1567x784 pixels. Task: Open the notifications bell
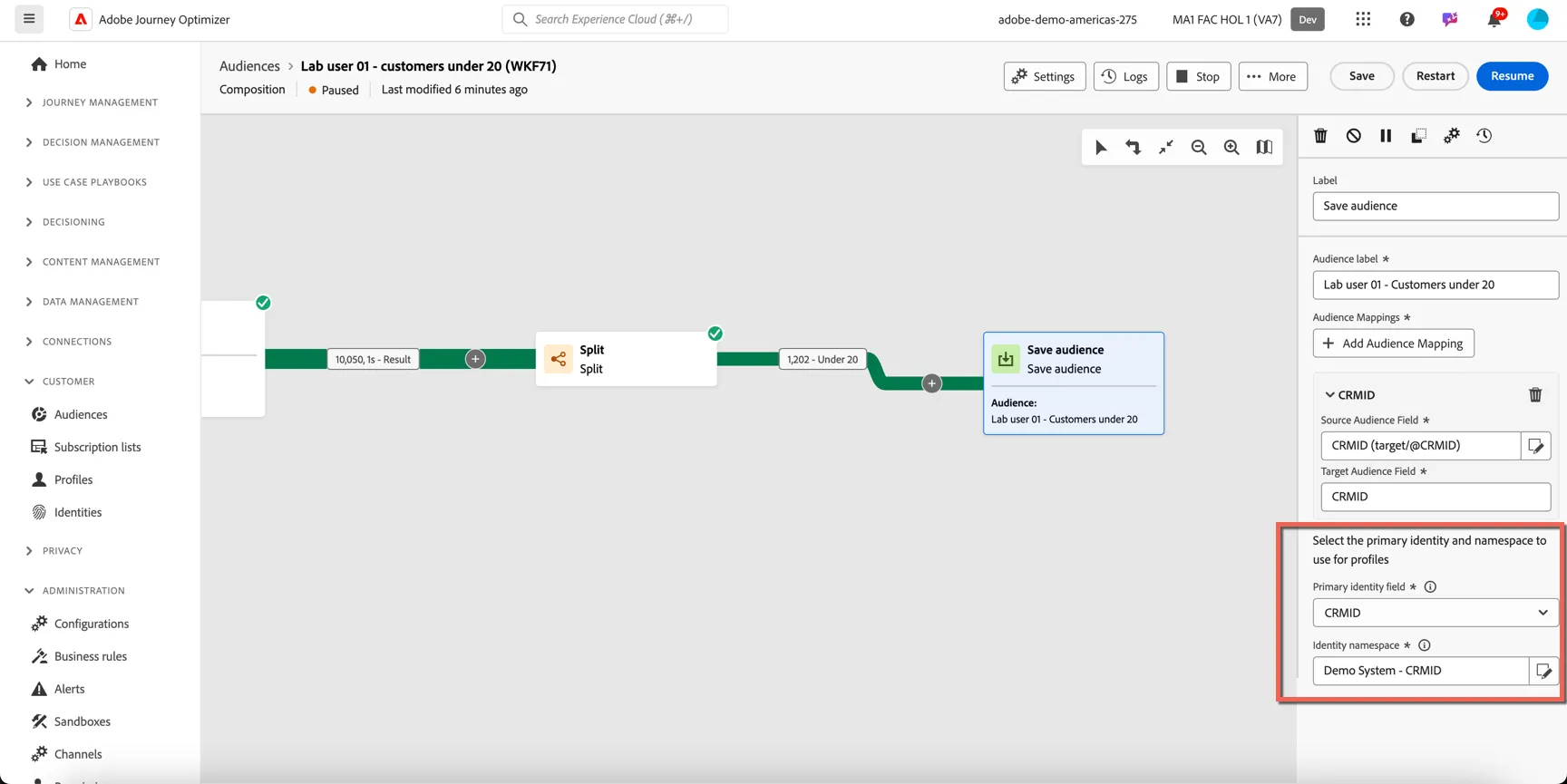click(x=1494, y=19)
